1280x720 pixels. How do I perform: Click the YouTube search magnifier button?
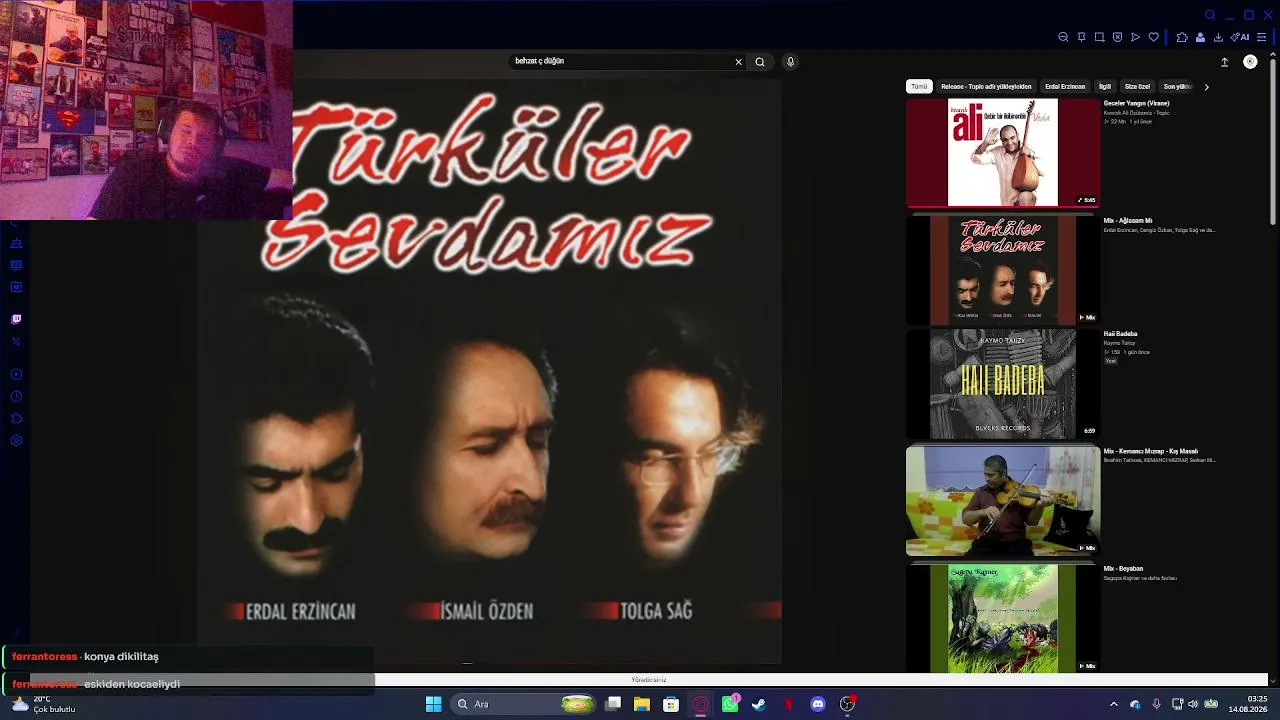pyautogui.click(x=760, y=62)
